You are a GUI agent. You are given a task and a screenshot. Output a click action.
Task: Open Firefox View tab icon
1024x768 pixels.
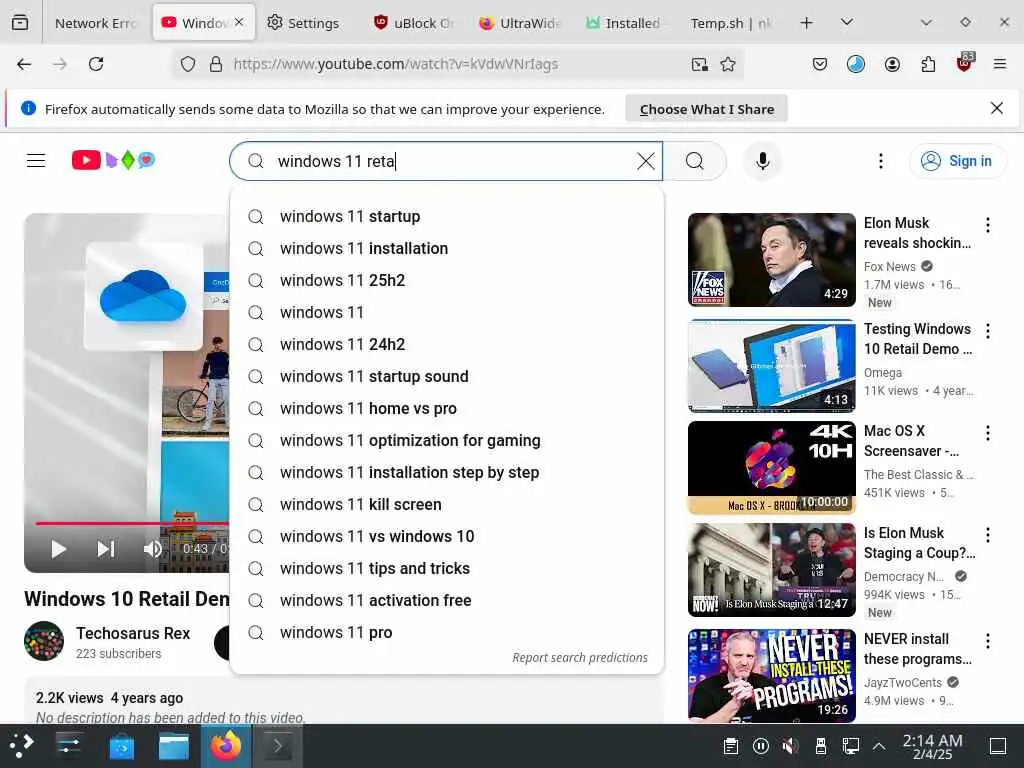tap(20, 23)
